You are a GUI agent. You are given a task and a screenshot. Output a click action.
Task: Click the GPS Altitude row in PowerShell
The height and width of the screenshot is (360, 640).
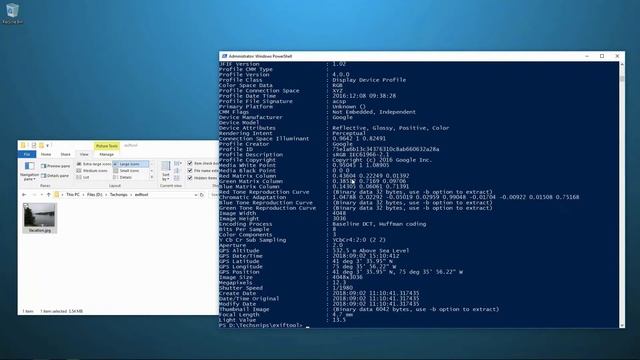[x=314, y=251]
